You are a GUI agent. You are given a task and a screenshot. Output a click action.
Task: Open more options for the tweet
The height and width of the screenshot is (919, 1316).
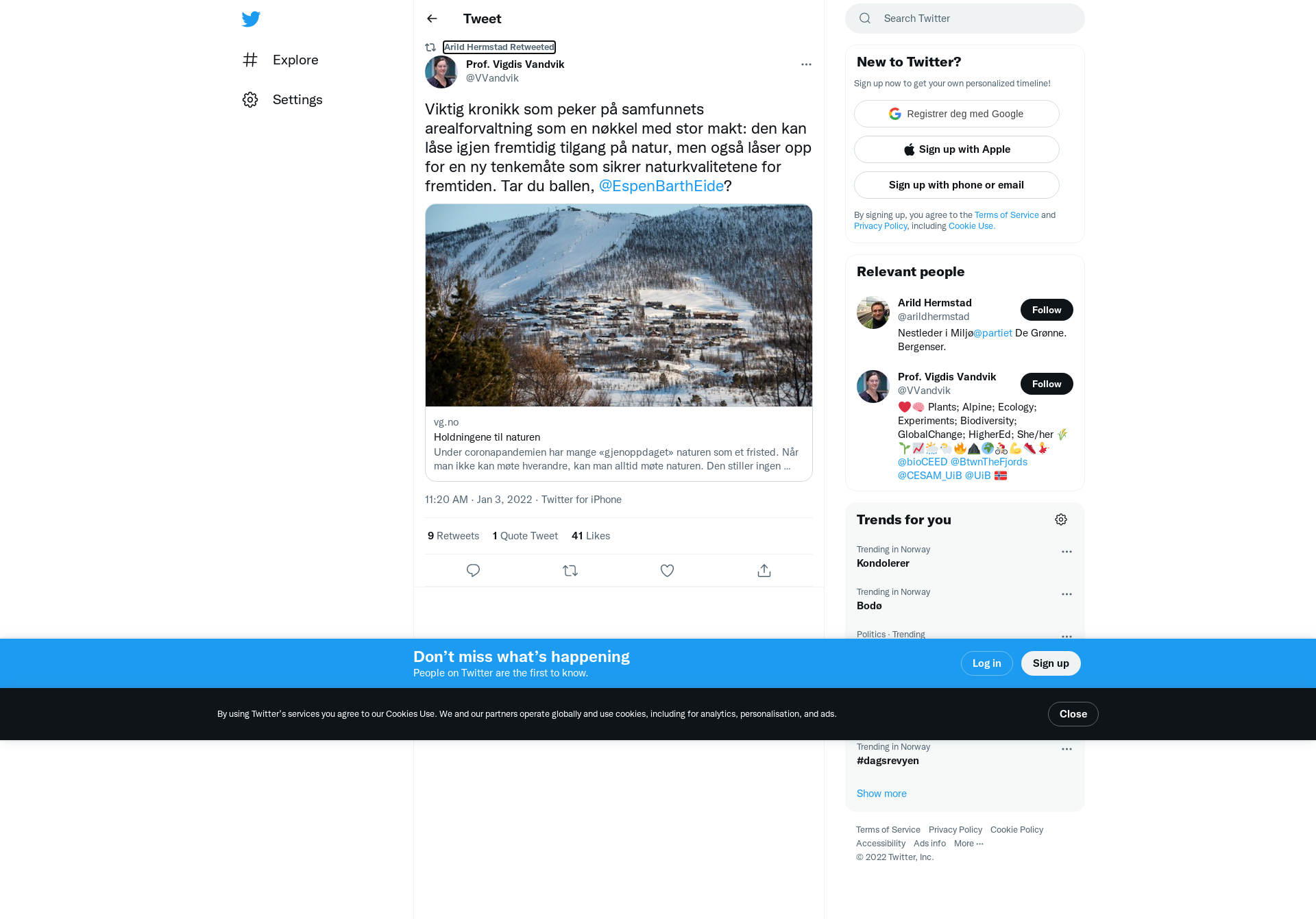[806, 64]
